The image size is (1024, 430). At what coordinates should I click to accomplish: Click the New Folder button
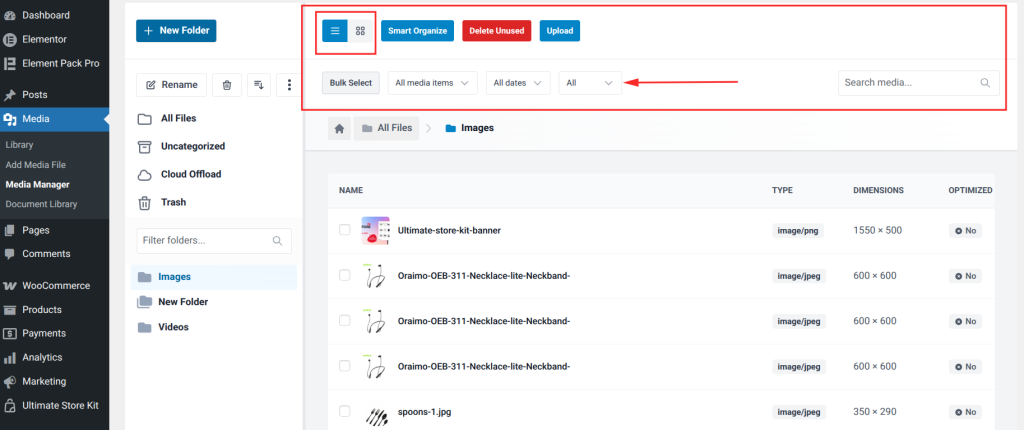[x=176, y=31]
